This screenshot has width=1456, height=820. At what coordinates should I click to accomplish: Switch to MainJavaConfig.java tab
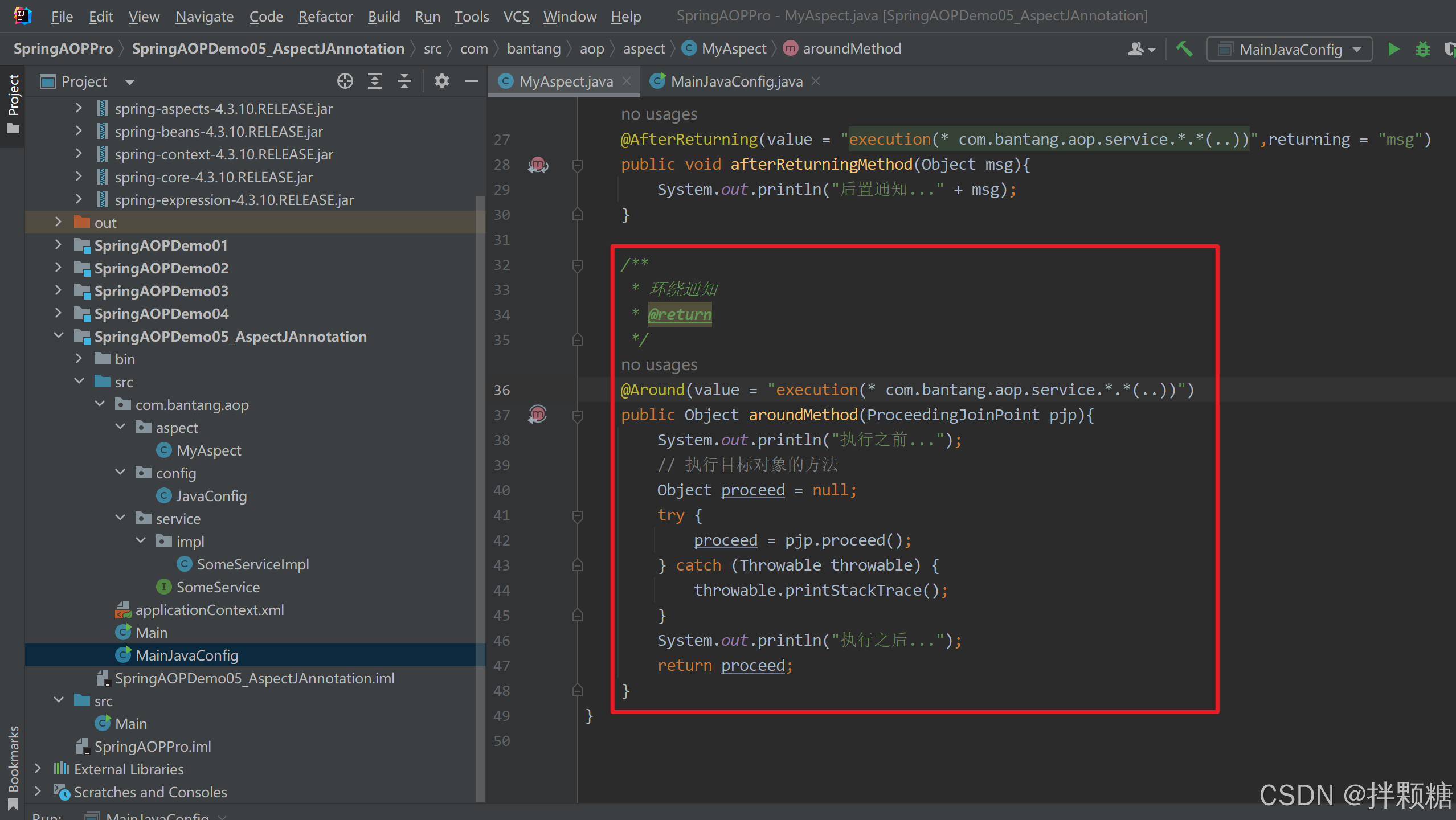click(736, 81)
